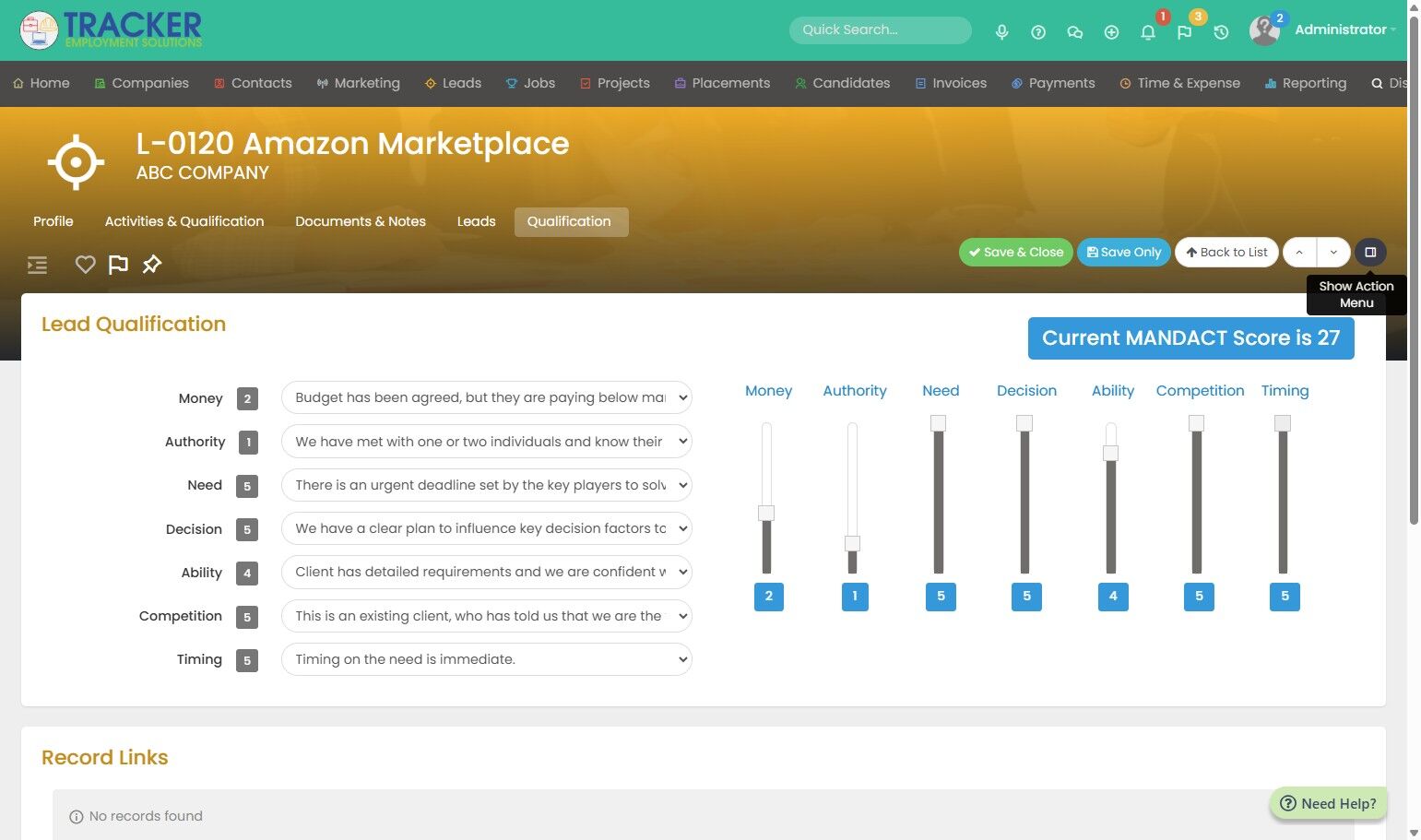Switch to Documents & Notes tab
The width and height of the screenshot is (1421, 840).
click(361, 221)
